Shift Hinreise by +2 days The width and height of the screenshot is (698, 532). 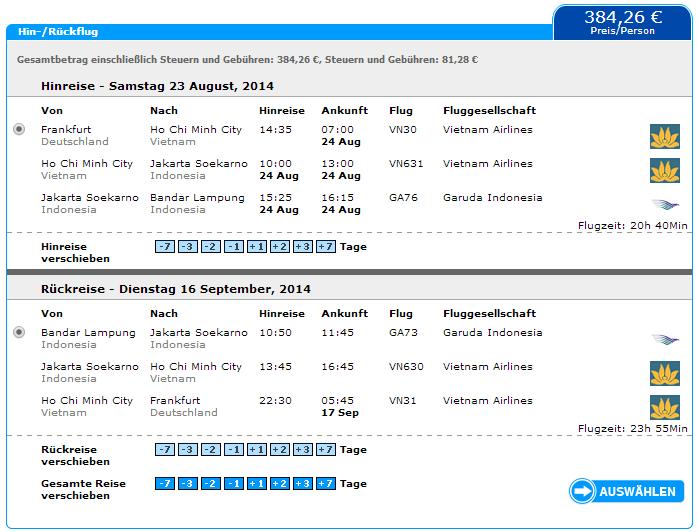click(x=280, y=247)
